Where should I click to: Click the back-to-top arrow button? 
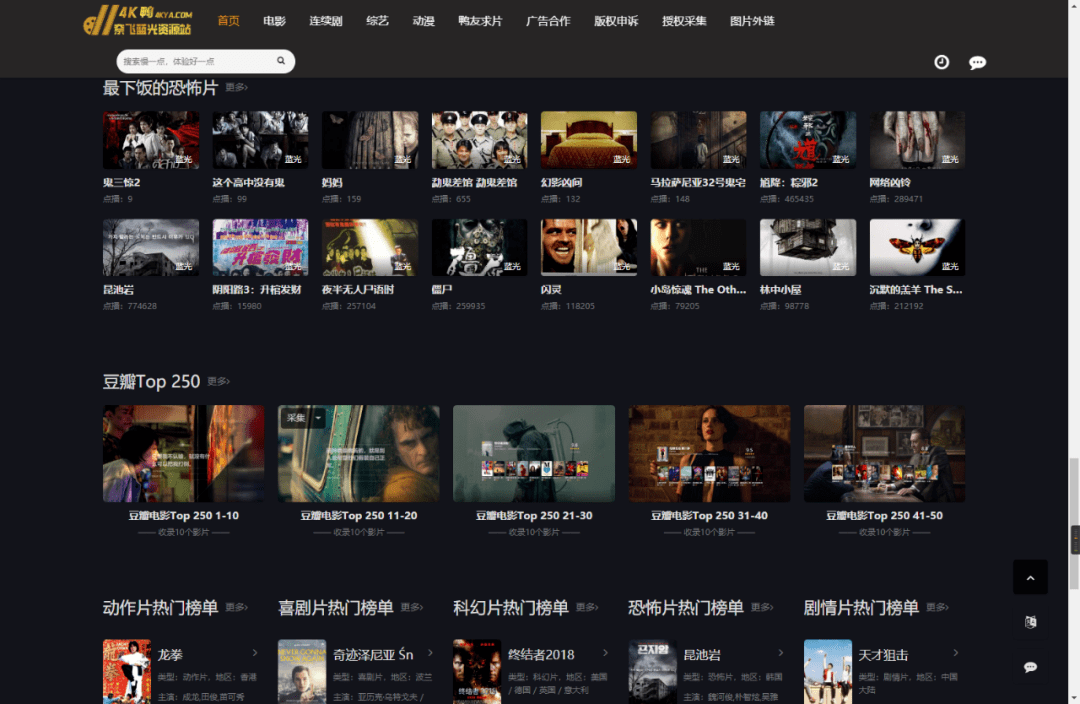pyautogui.click(x=1030, y=577)
